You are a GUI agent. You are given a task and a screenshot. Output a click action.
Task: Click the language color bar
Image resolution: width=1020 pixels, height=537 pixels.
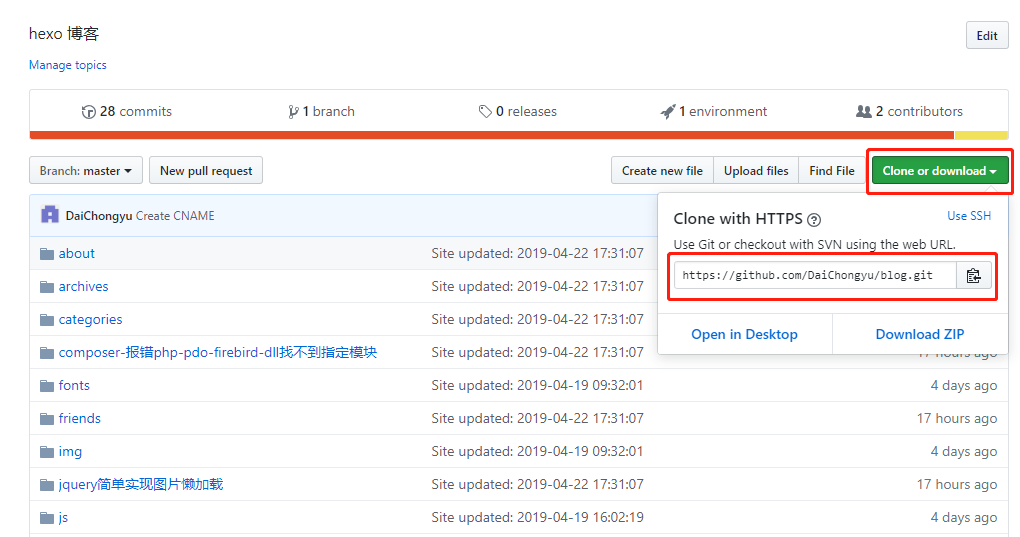coord(490,135)
